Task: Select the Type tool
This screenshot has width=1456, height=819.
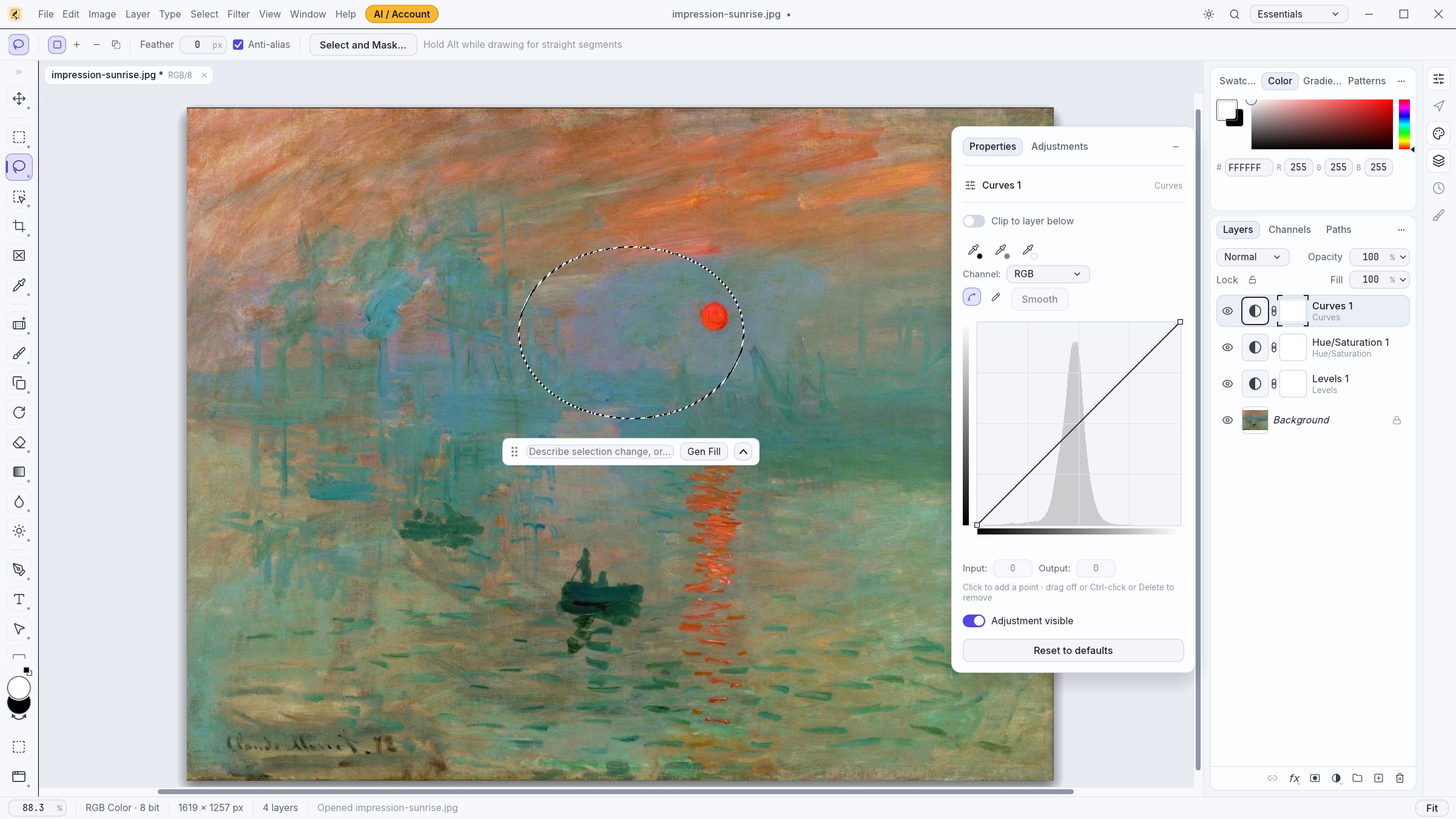Action: [19, 599]
